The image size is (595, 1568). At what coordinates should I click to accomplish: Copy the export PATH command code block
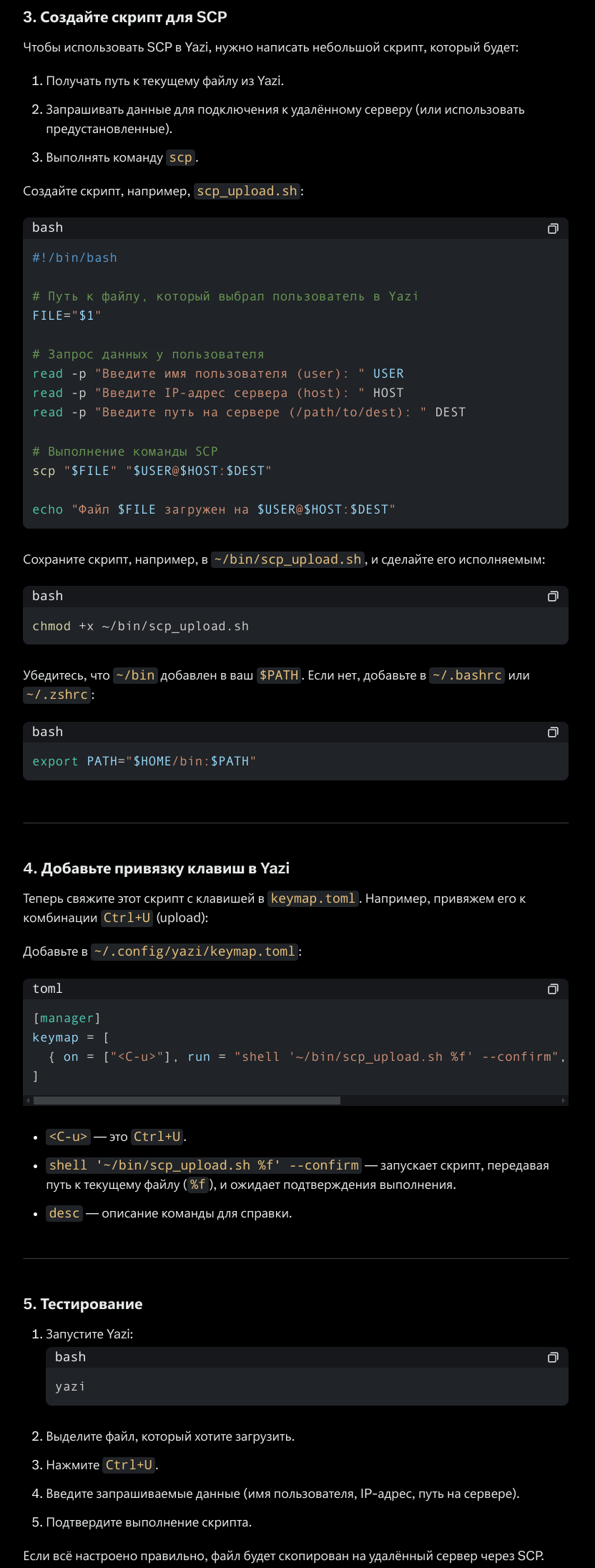(x=552, y=732)
